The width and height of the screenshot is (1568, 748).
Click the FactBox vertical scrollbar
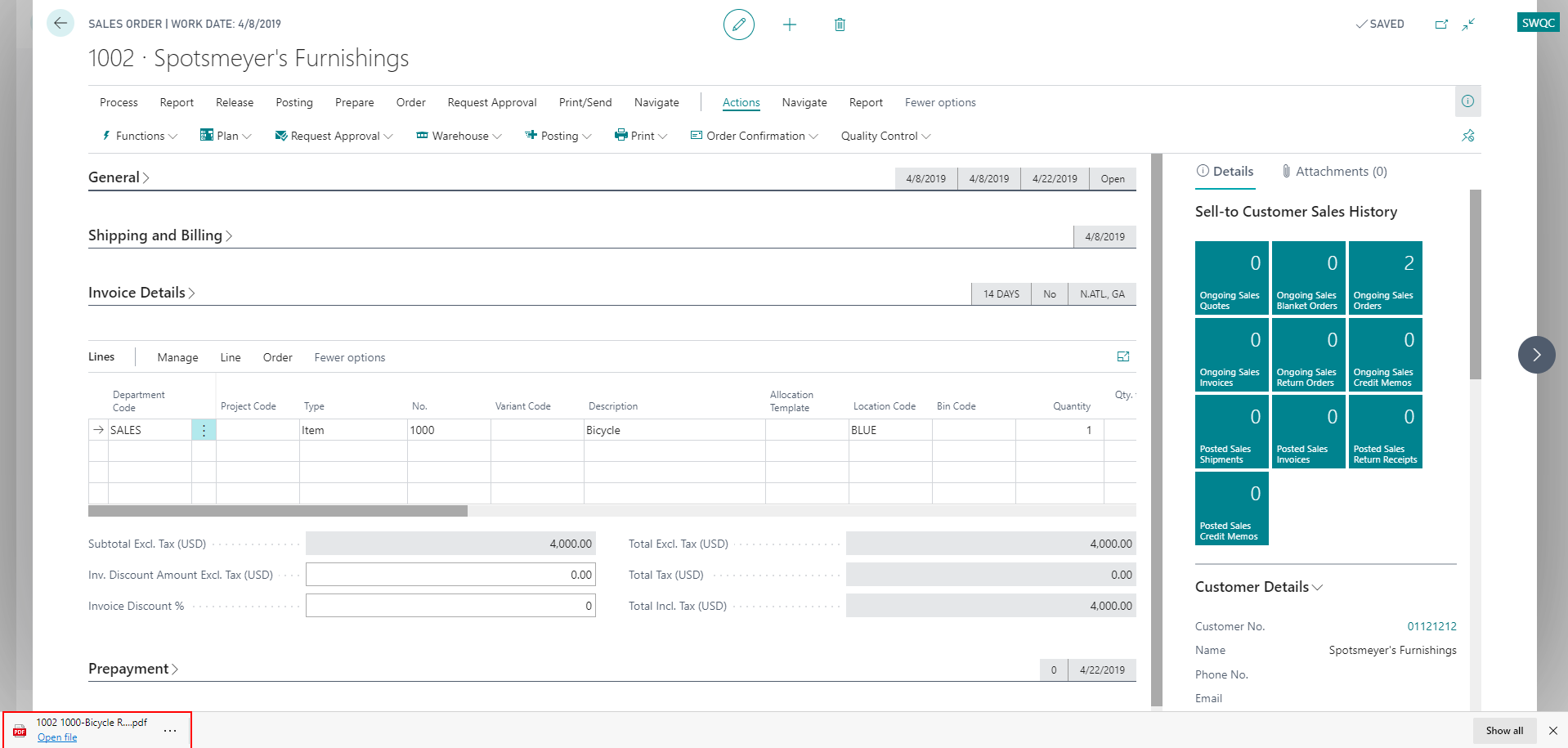[x=1476, y=284]
